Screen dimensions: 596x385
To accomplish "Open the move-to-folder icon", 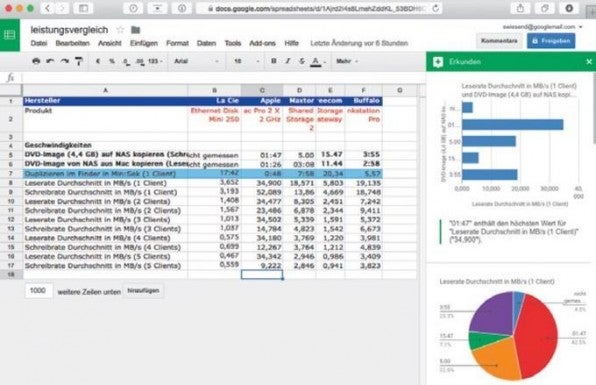I will click(x=135, y=30).
